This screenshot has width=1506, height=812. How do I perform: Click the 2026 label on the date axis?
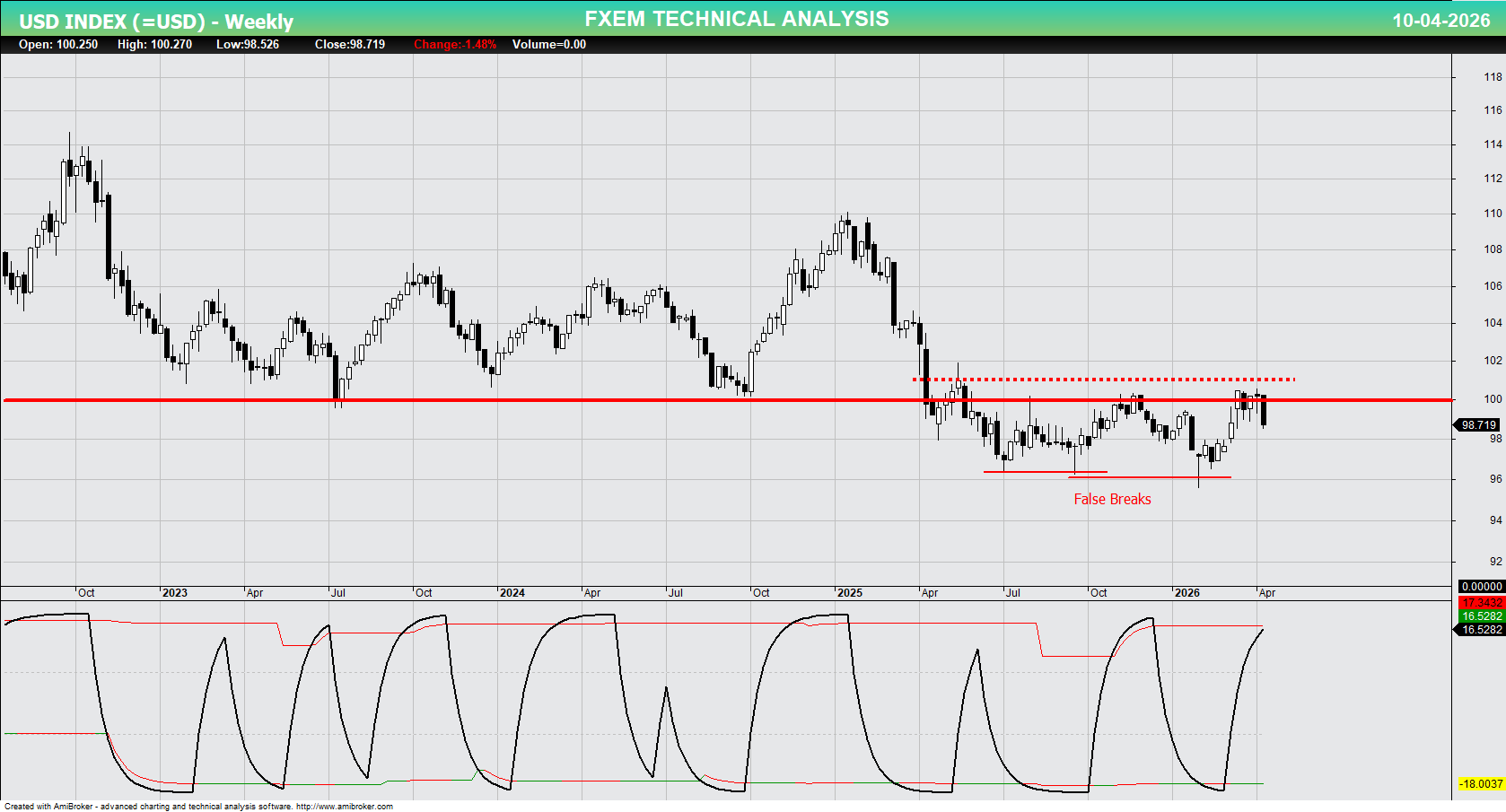pyautogui.click(x=1189, y=593)
